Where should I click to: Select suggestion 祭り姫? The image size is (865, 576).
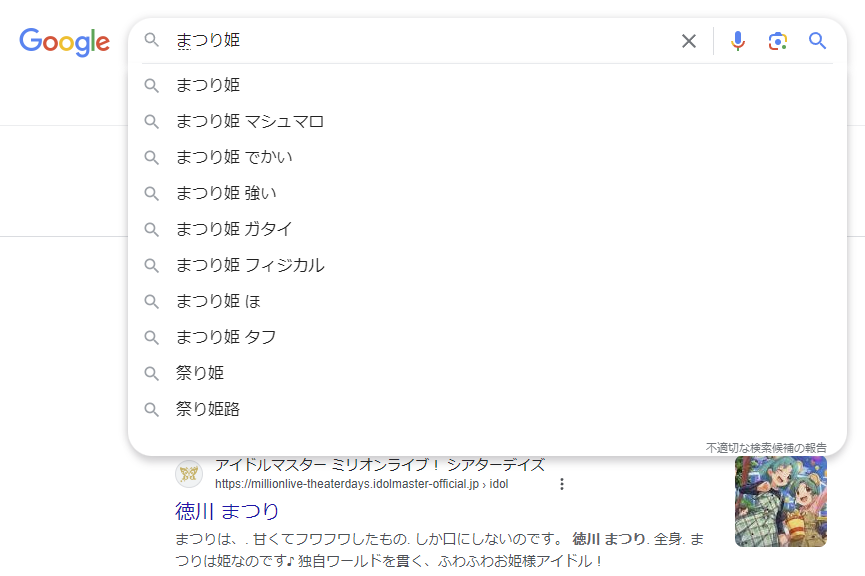click(x=487, y=373)
